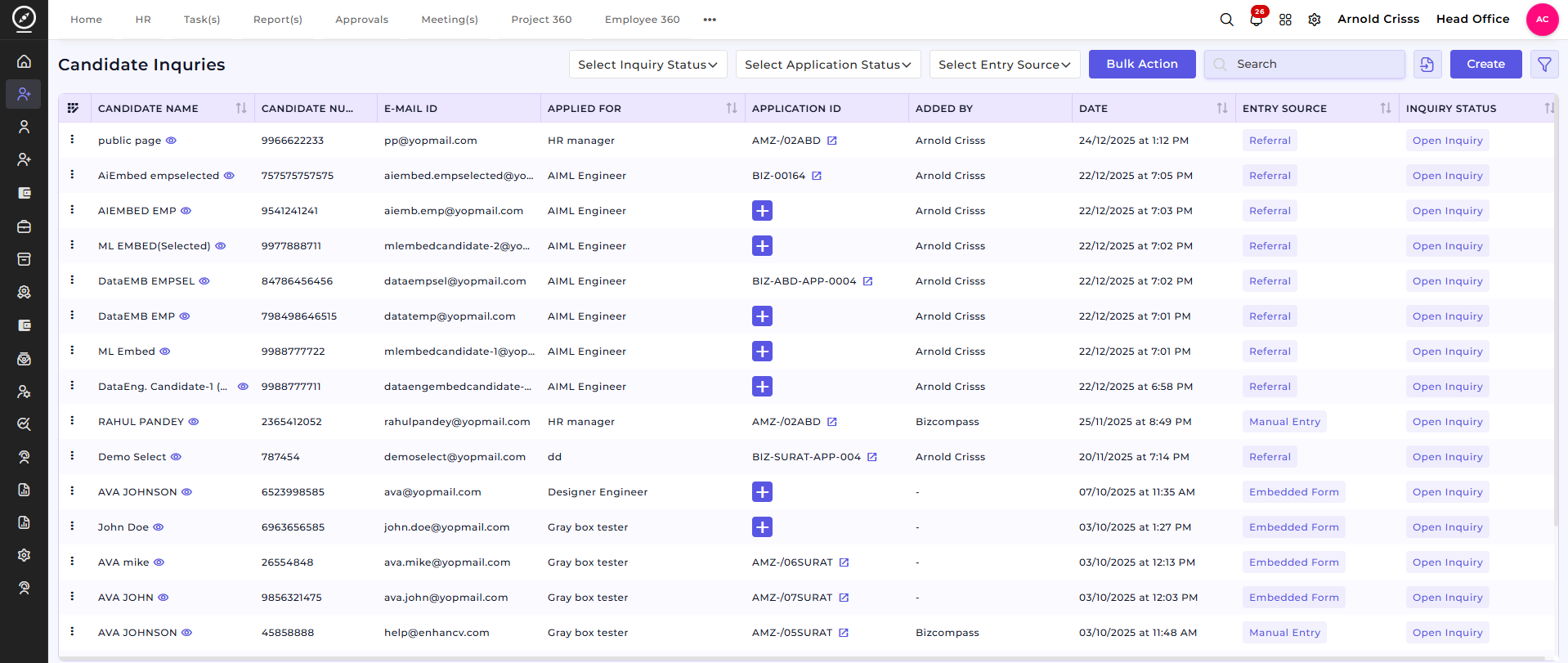View ML Embed details via eye icon
The image size is (1568, 663).
tap(164, 352)
